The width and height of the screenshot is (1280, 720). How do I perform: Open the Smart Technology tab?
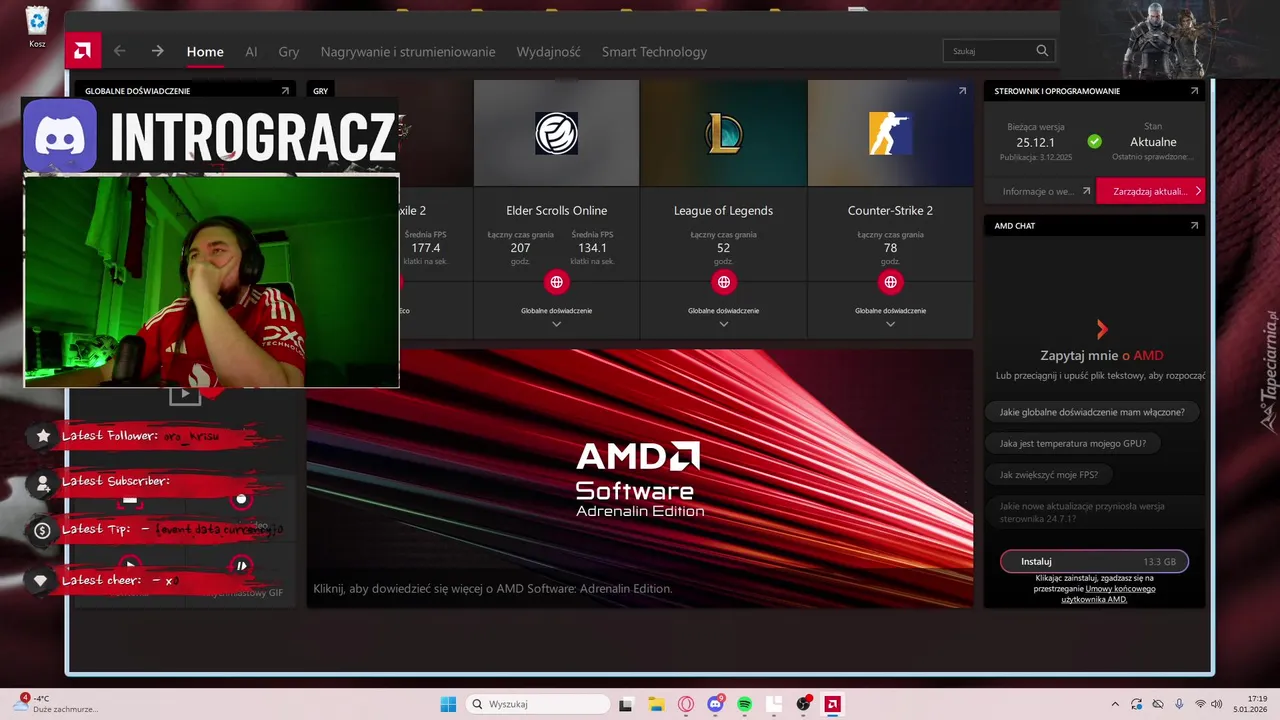654,52
